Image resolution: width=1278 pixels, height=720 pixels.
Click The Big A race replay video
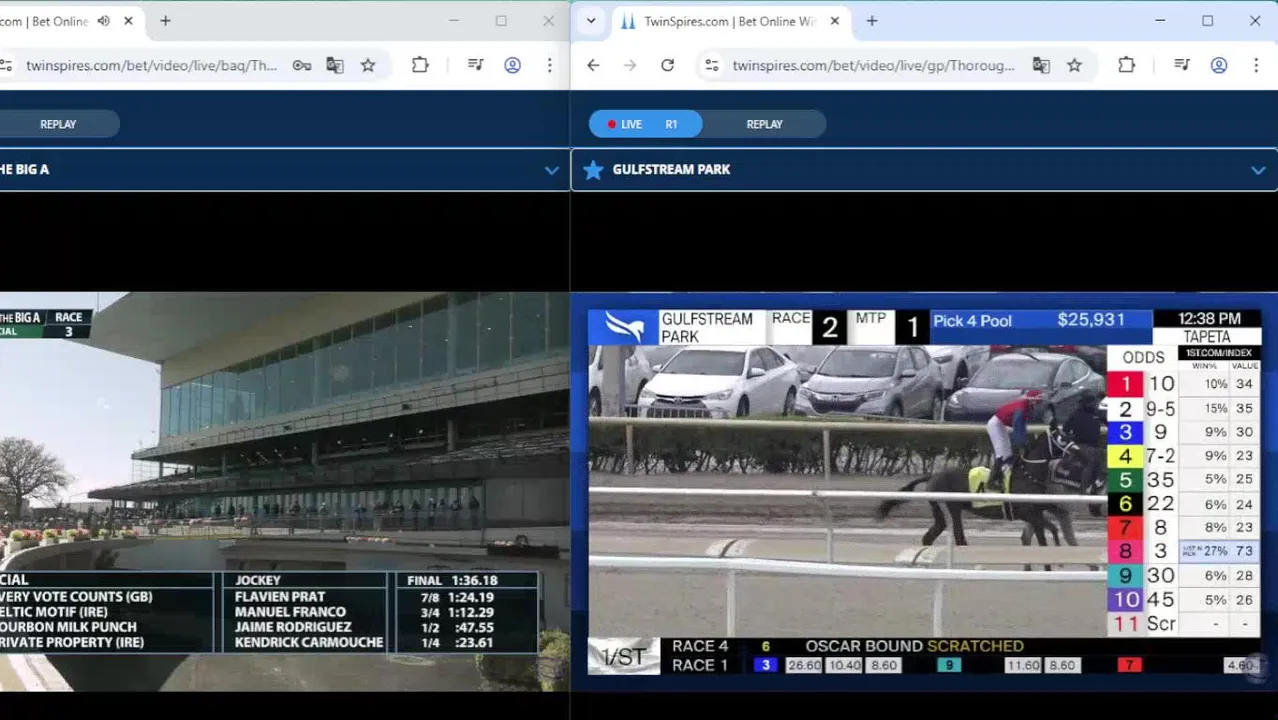[x=285, y=491]
